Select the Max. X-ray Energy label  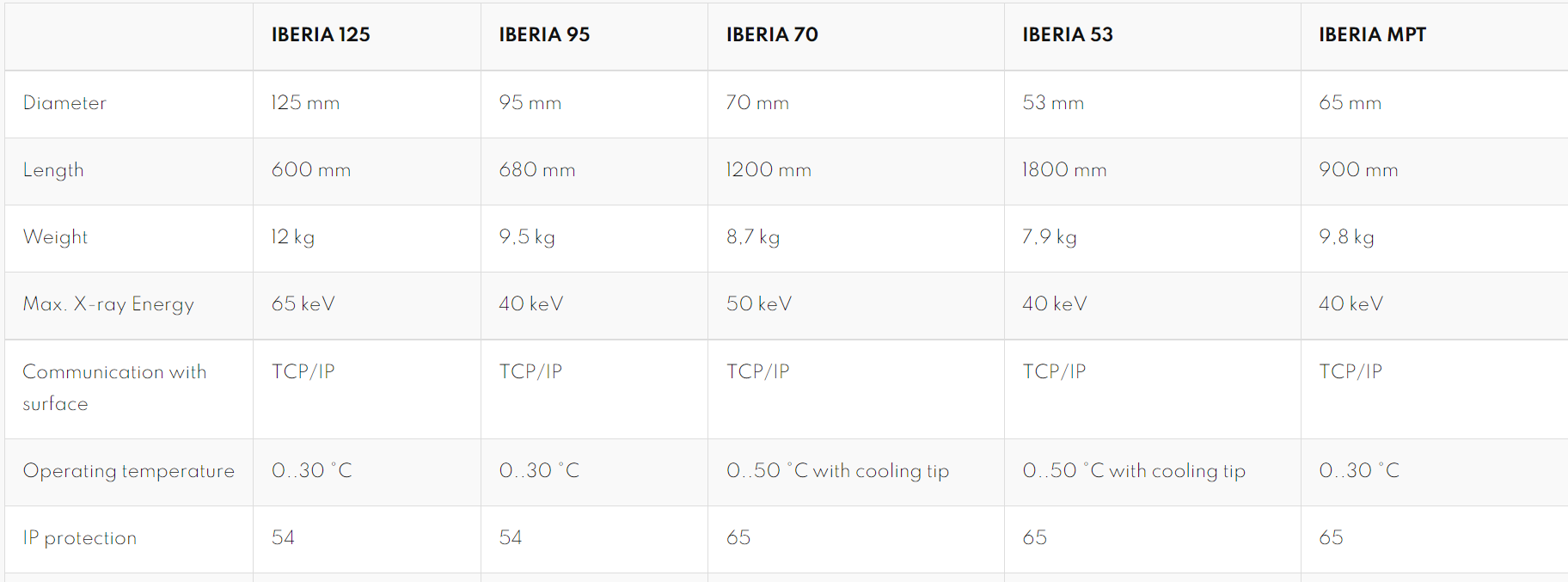(x=108, y=304)
